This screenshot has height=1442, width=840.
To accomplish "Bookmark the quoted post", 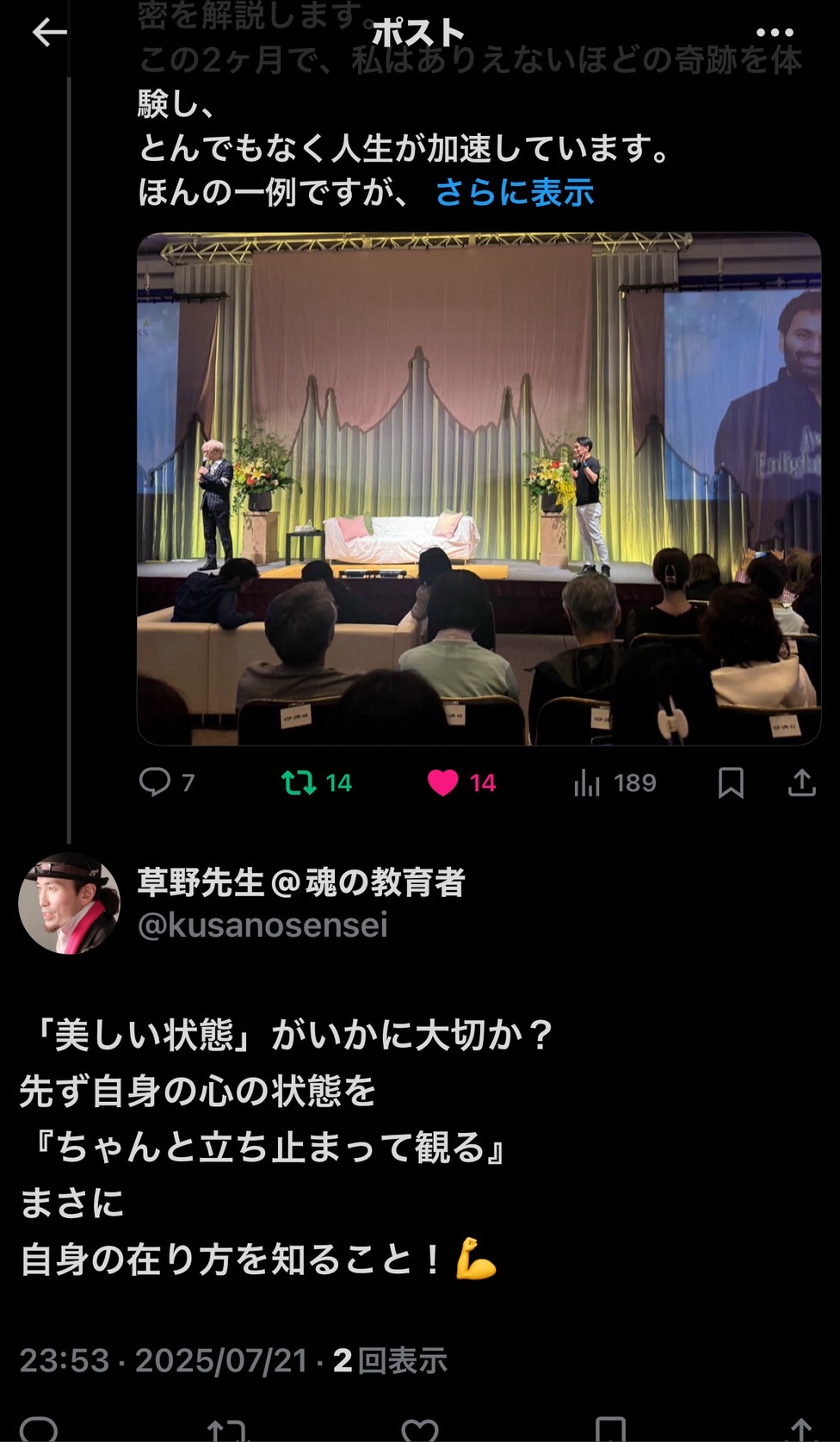I will pos(731,783).
